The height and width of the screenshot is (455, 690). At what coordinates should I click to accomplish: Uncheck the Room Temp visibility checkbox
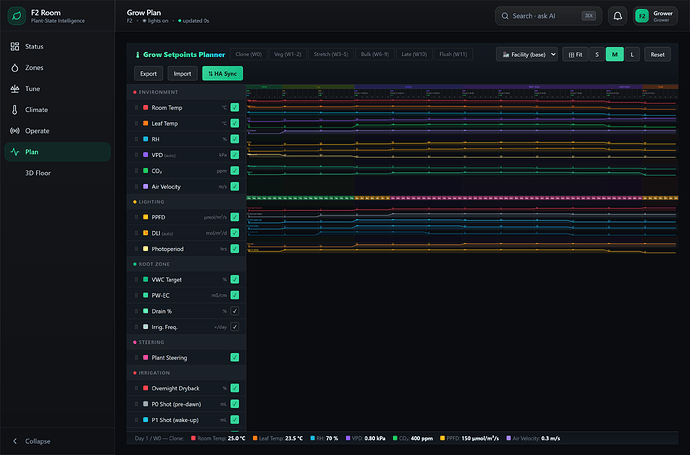click(235, 107)
